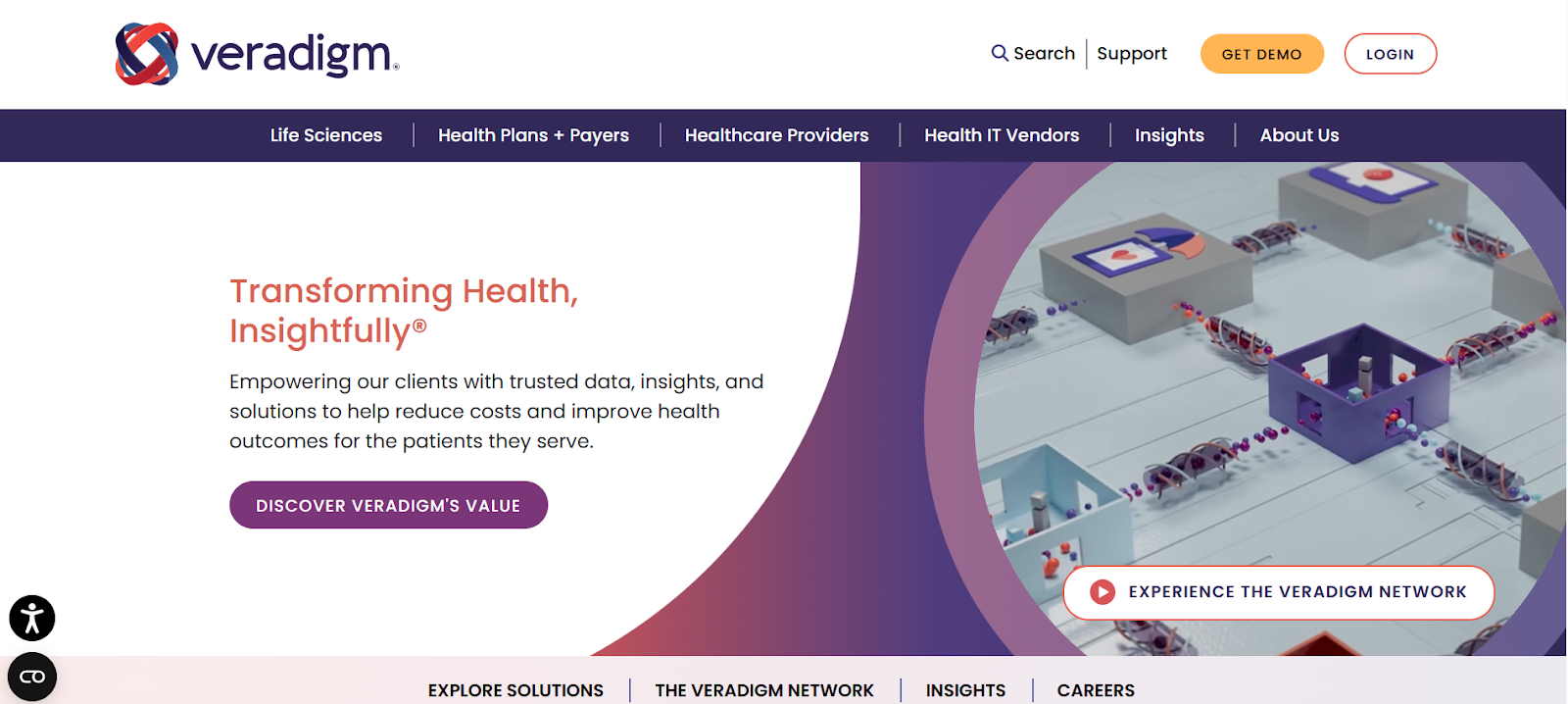This screenshot has height=704, width=1568.
Task: Select THE VERADIGM NETWORK tab
Action: (x=764, y=690)
